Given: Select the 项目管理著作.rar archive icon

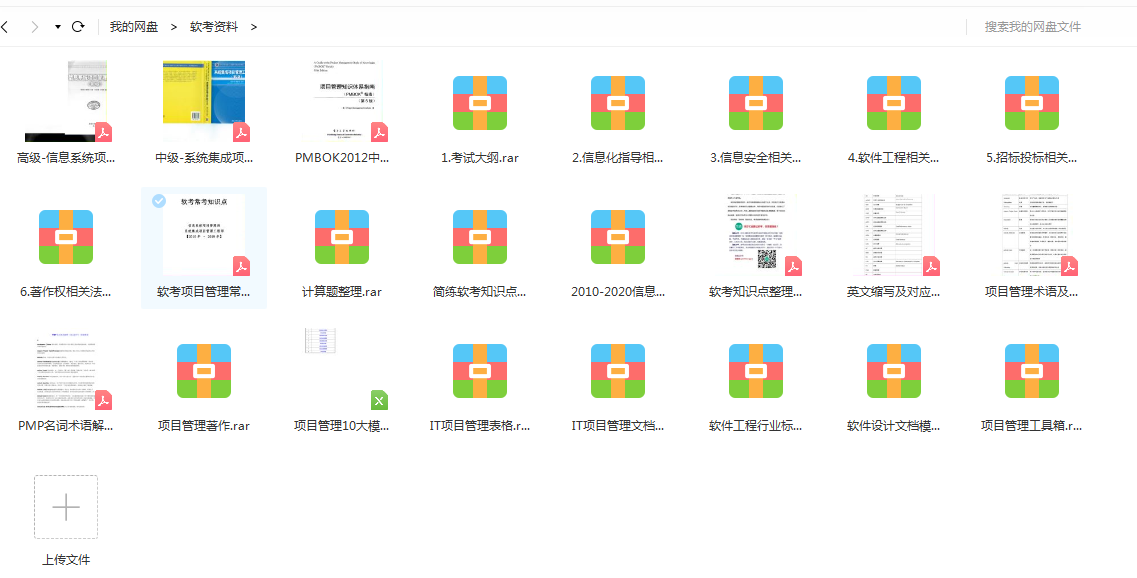Looking at the screenshot, I should pyautogui.click(x=204, y=372).
